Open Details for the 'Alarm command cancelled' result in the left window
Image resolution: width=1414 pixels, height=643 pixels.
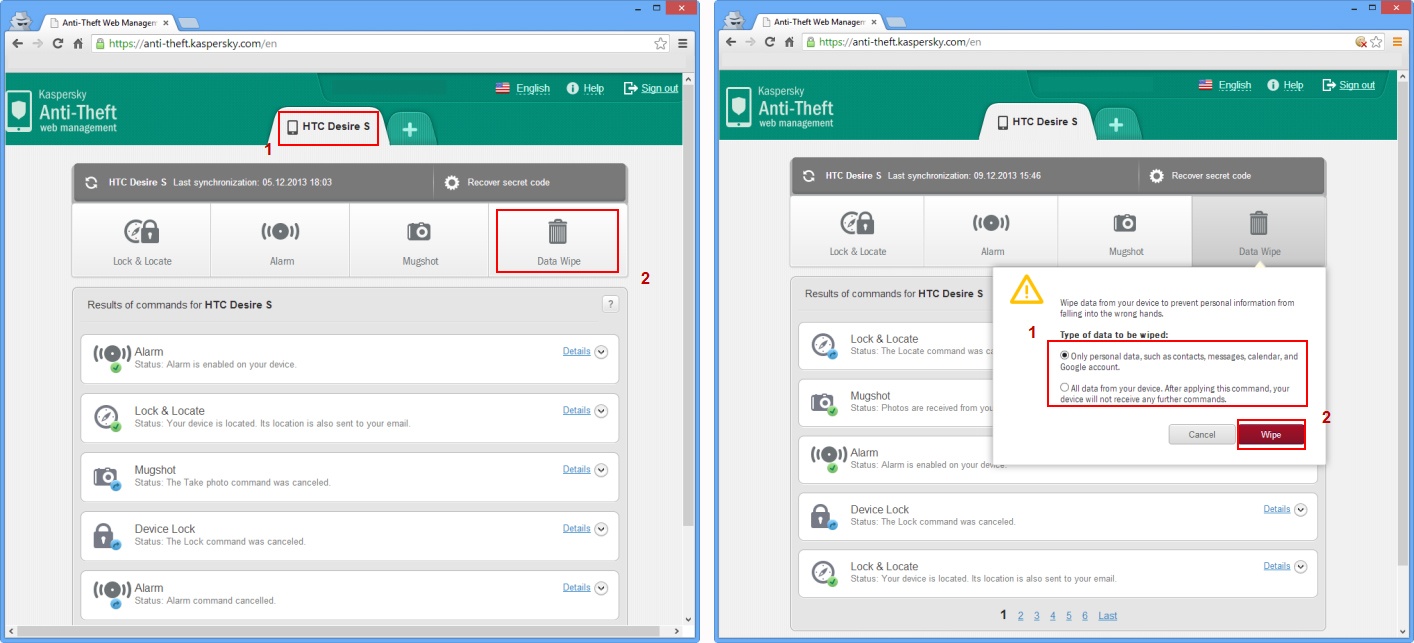click(576, 587)
